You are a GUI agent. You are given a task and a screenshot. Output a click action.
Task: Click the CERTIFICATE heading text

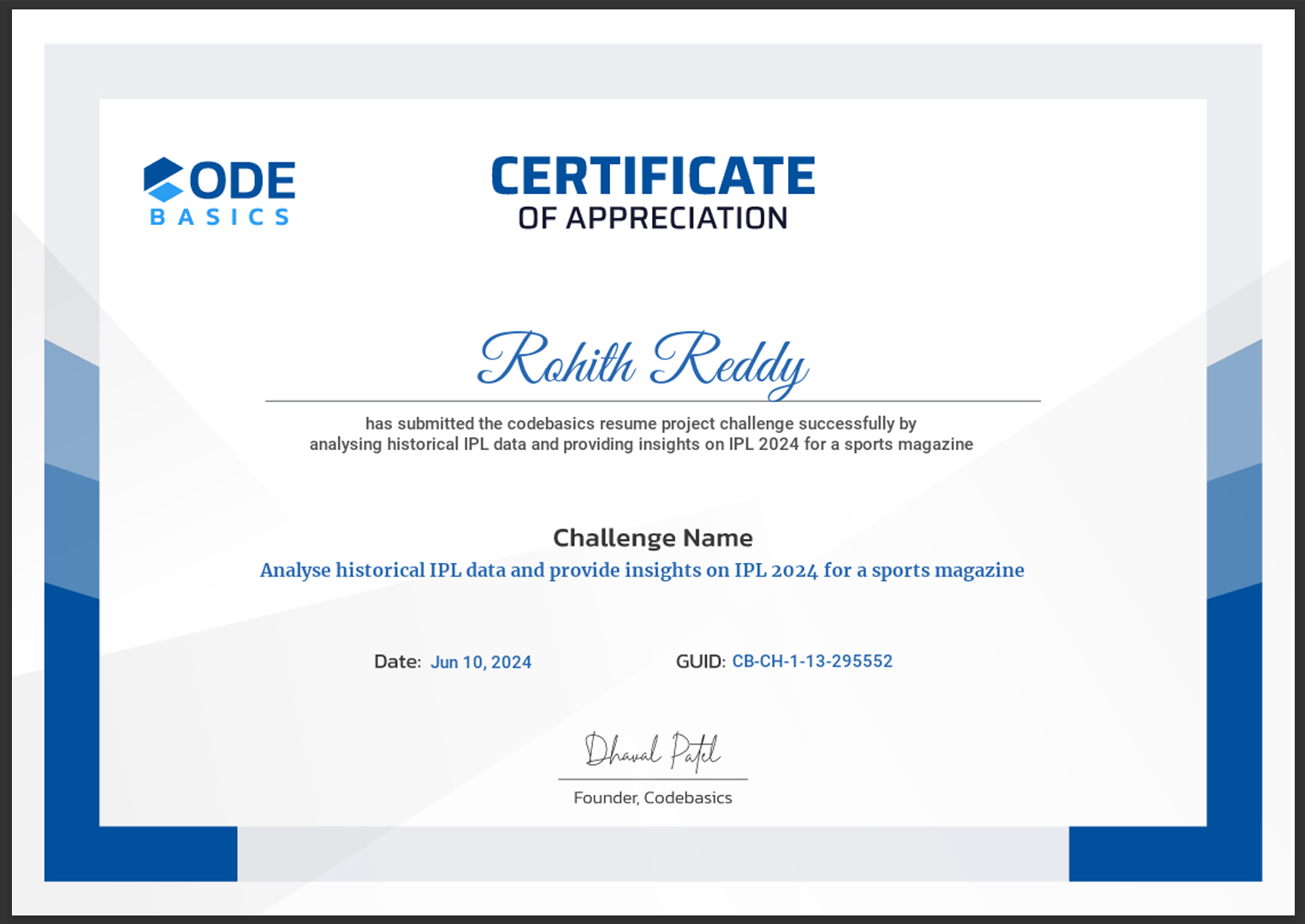[653, 175]
